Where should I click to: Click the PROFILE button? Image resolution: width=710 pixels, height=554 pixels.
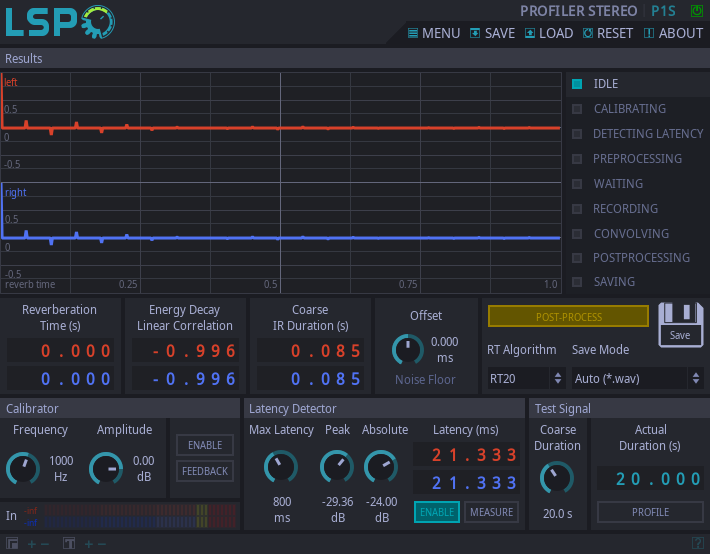650,512
